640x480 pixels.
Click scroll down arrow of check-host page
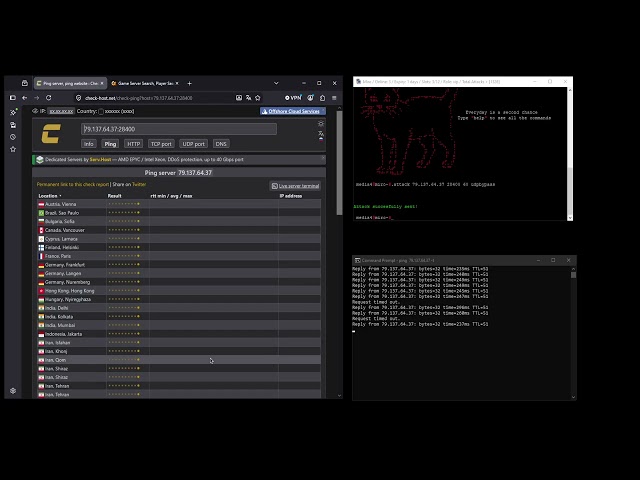[339, 395]
